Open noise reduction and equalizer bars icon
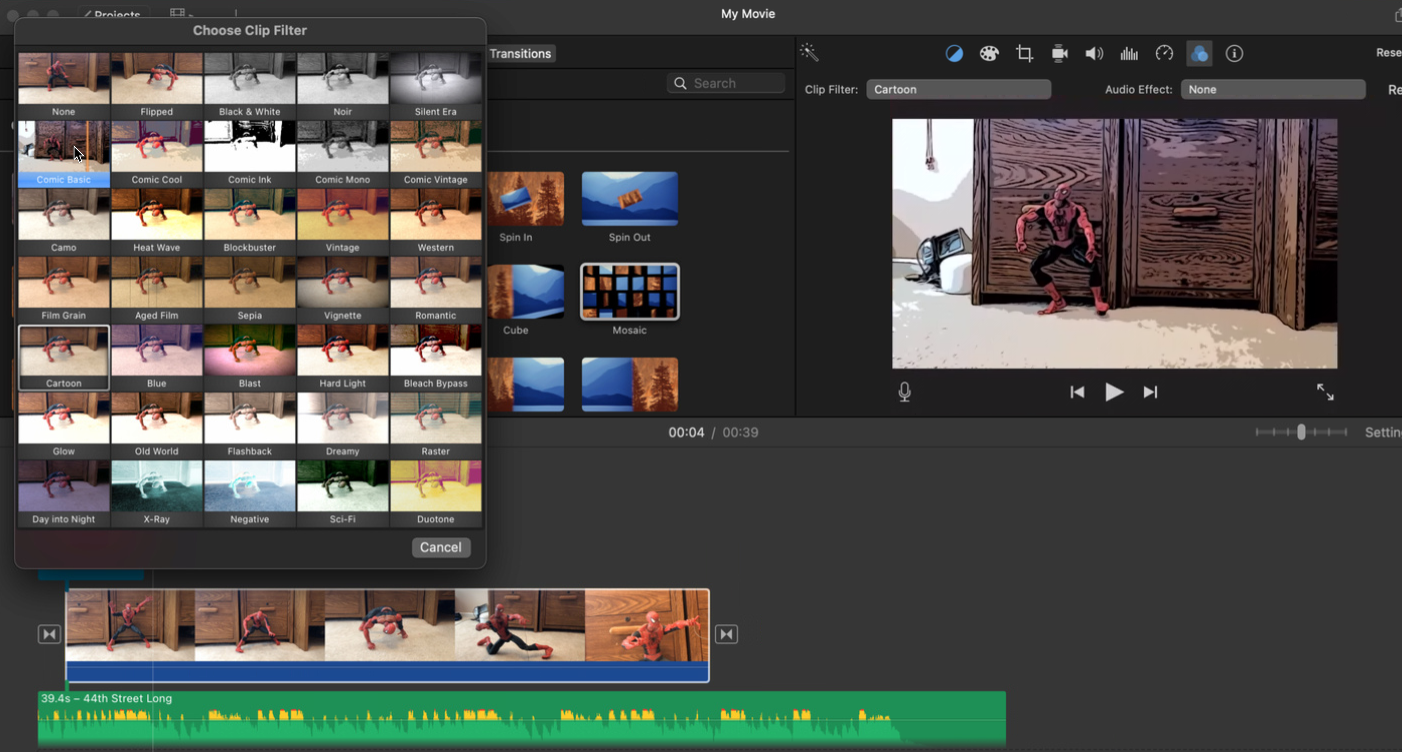This screenshot has width=1402, height=752. [x=1129, y=54]
